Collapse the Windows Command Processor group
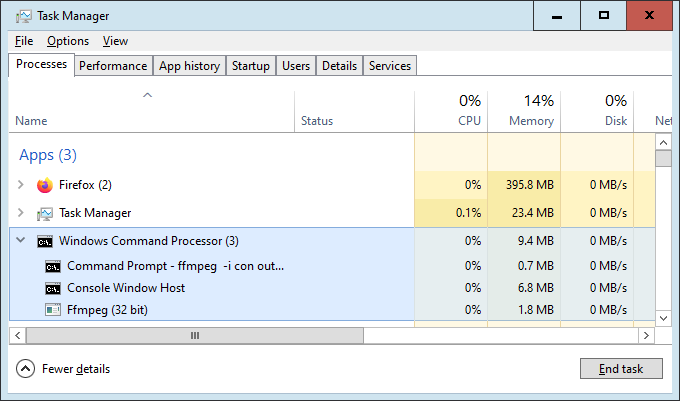This screenshot has width=680, height=401. [x=21, y=241]
